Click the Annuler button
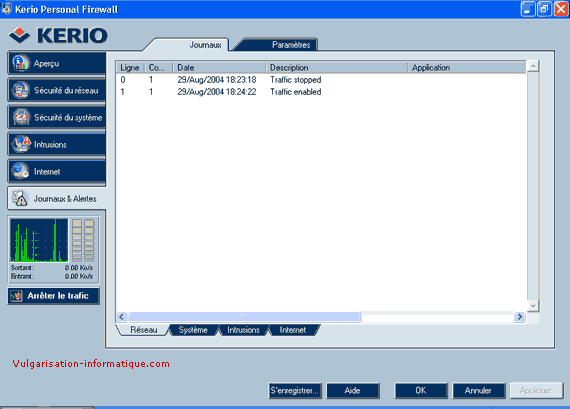Screen dimensions: 570x409 tap(478, 391)
